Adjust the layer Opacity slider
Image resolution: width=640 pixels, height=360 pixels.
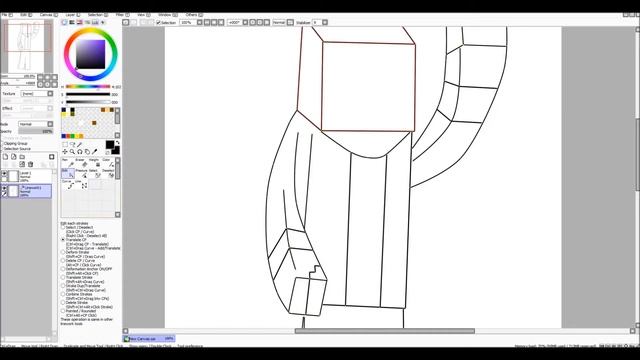[36, 131]
